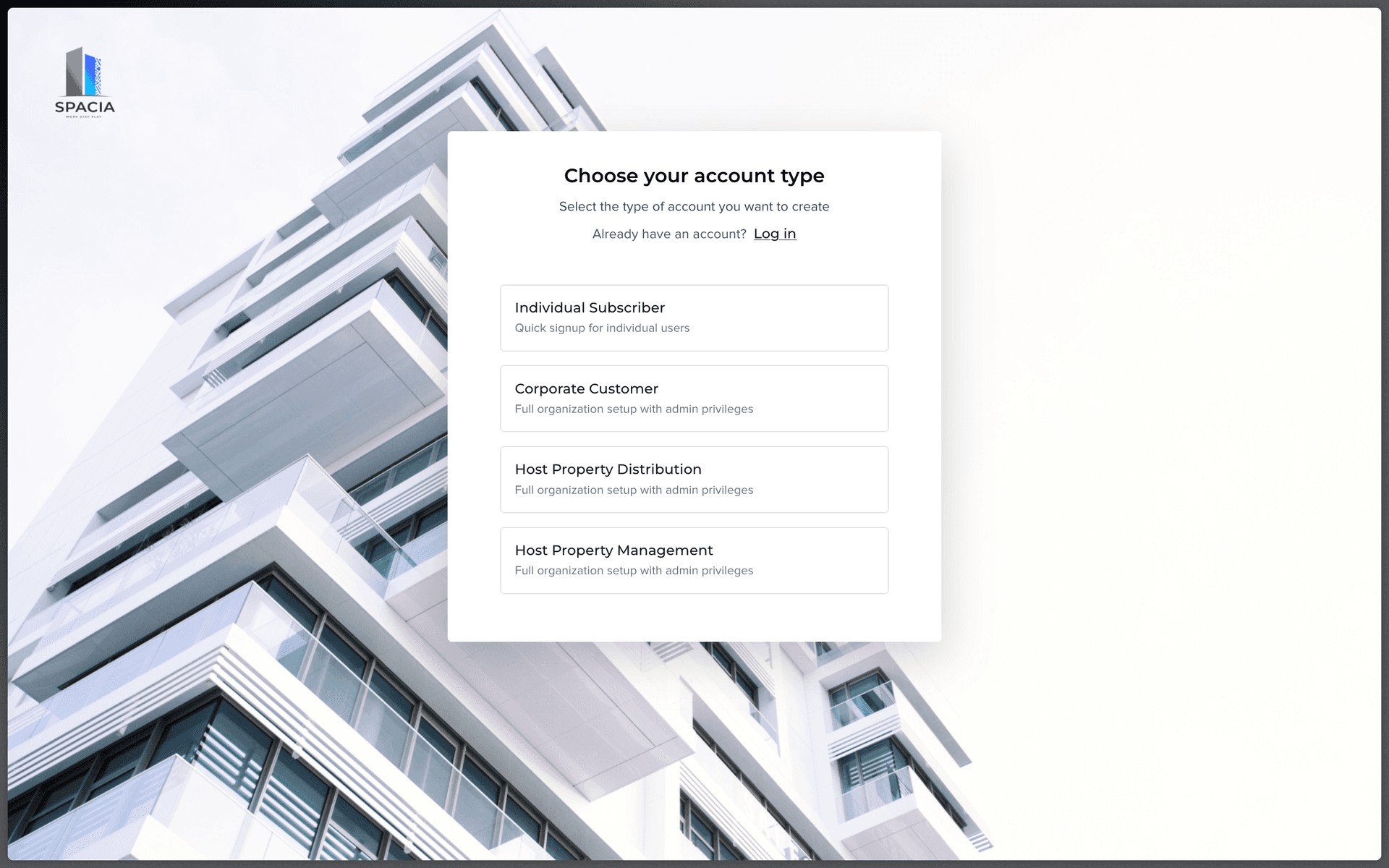Click the Host Property Management heading text

tap(613, 550)
